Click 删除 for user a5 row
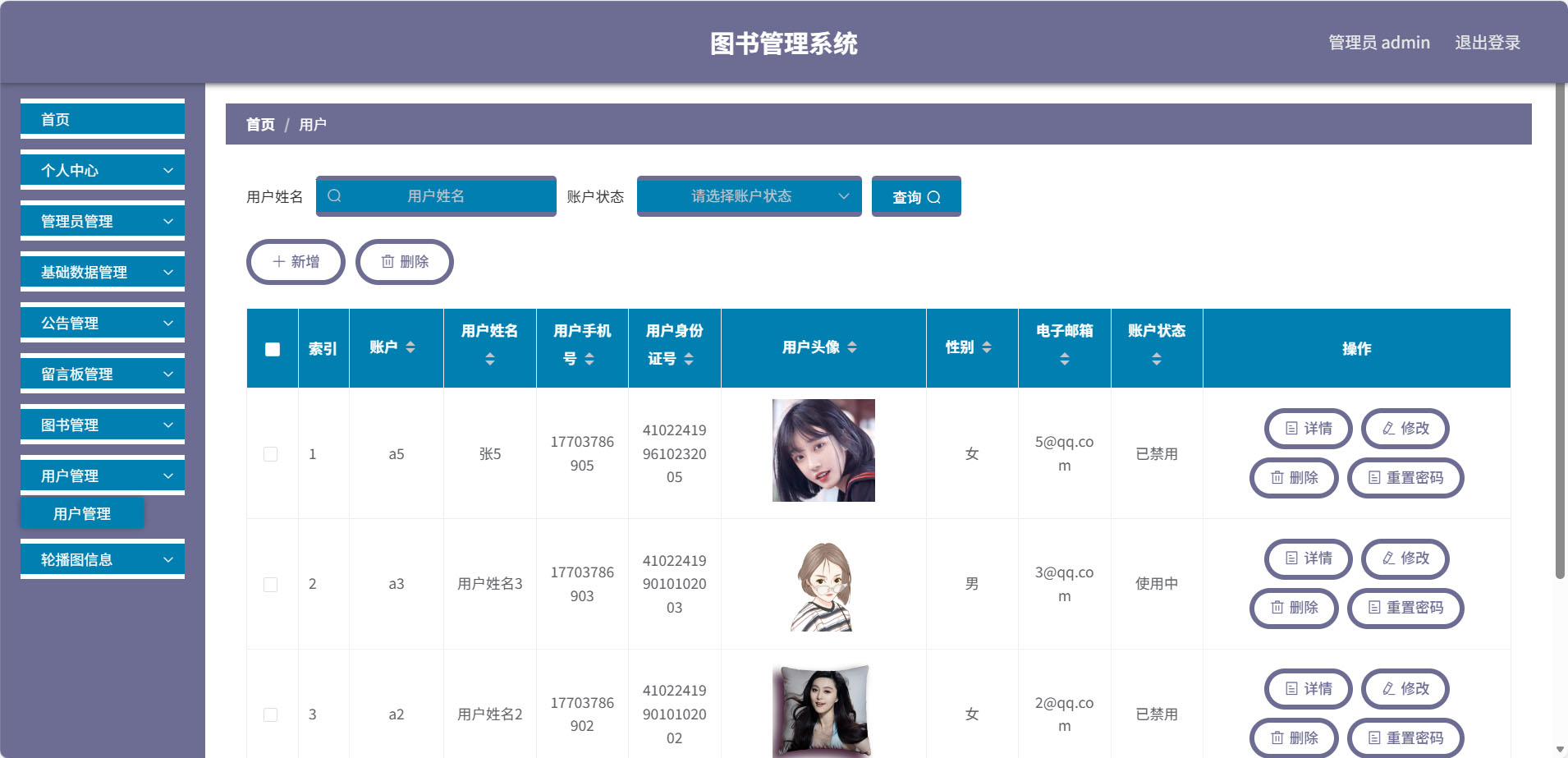 click(1295, 478)
